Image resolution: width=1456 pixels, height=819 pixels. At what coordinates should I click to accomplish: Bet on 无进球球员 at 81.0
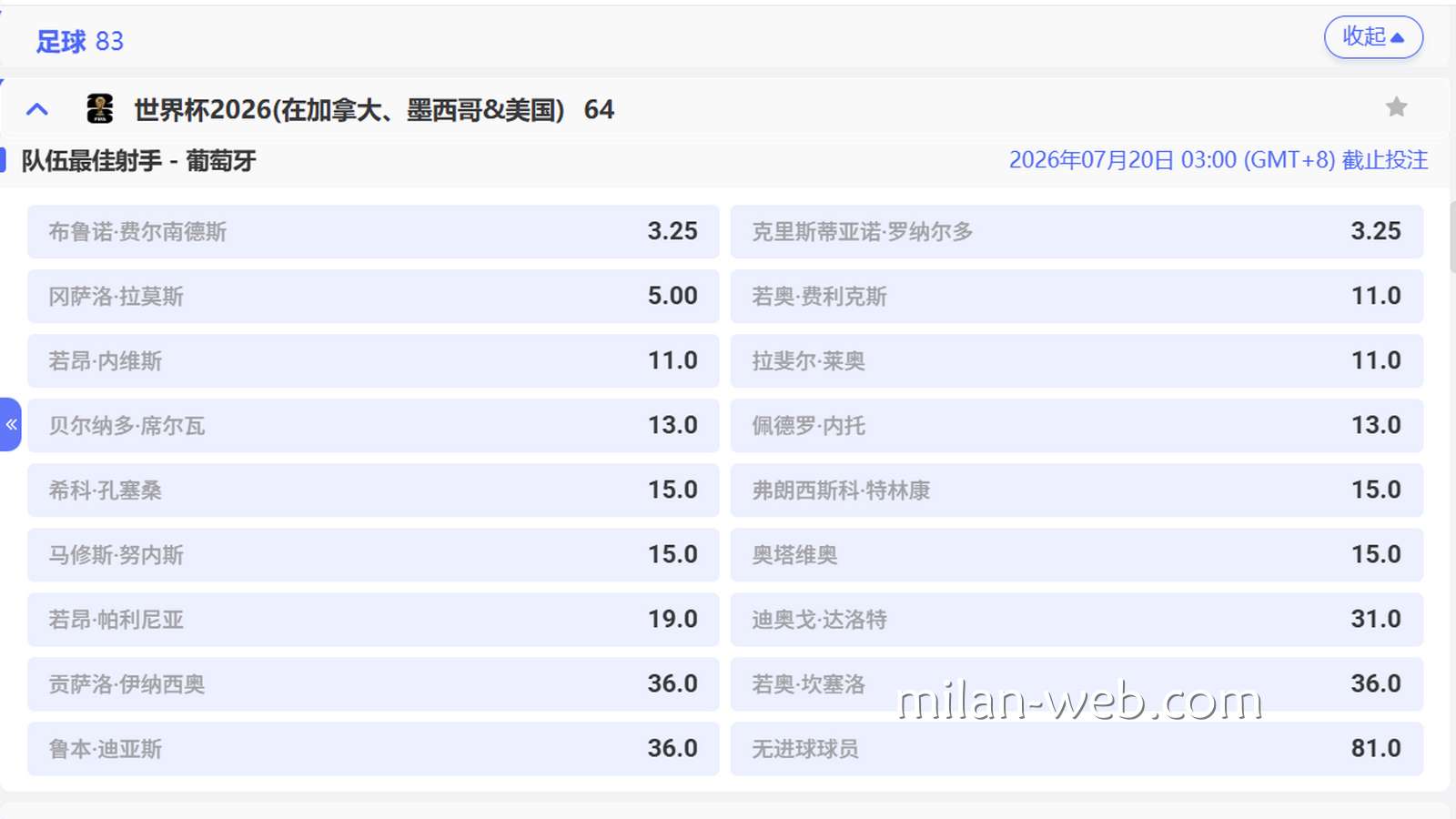tap(1077, 748)
